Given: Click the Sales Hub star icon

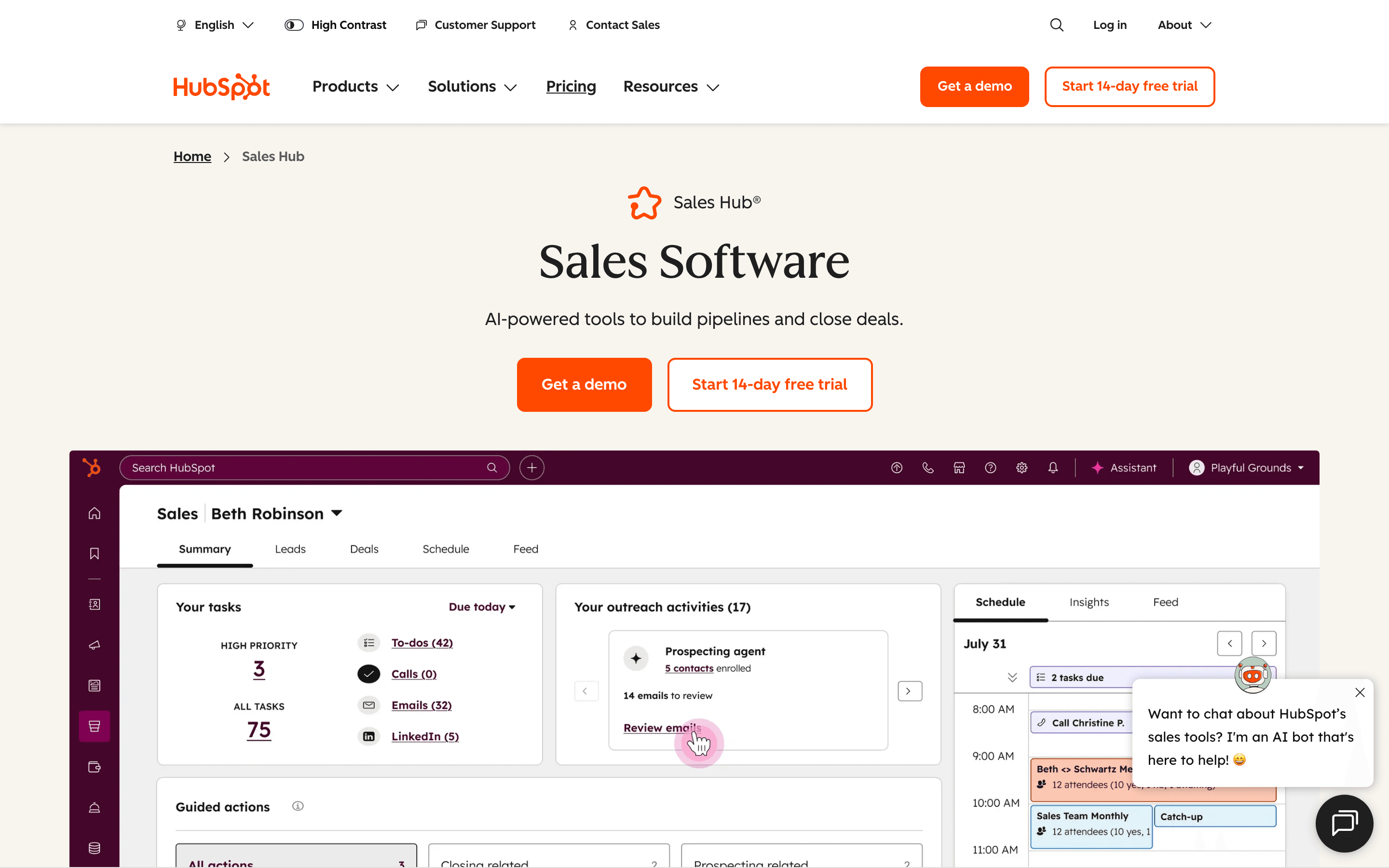Looking at the screenshot, I should (x=644, y=203).
